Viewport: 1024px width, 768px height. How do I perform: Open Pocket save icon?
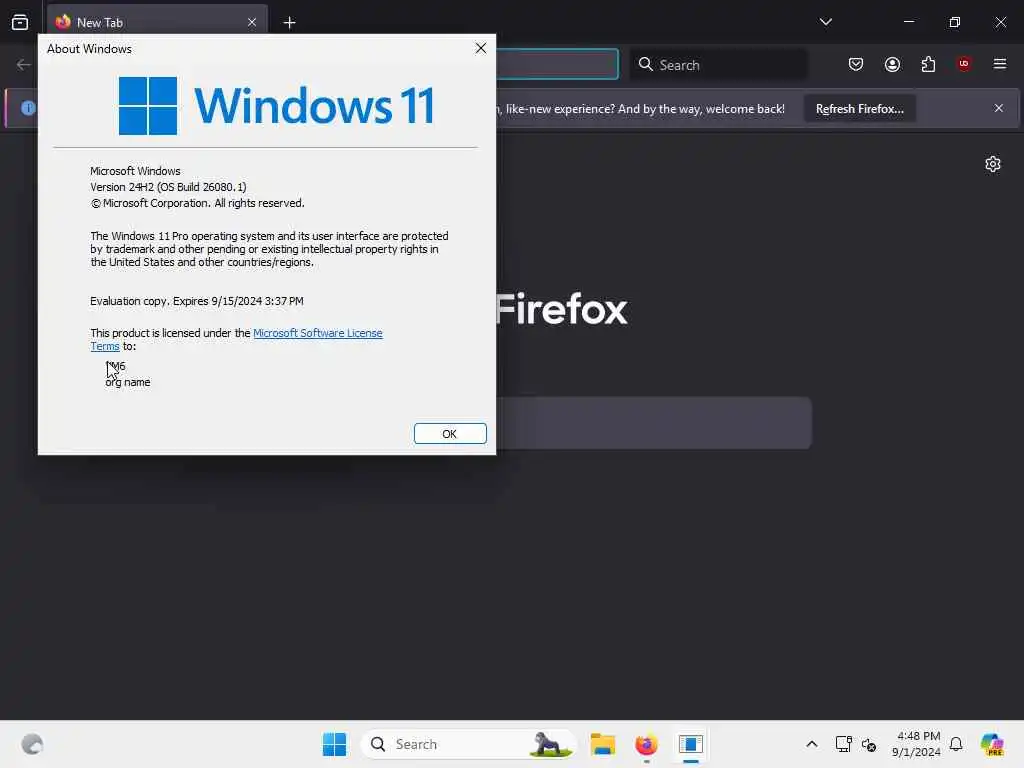[x=856, y=64]
